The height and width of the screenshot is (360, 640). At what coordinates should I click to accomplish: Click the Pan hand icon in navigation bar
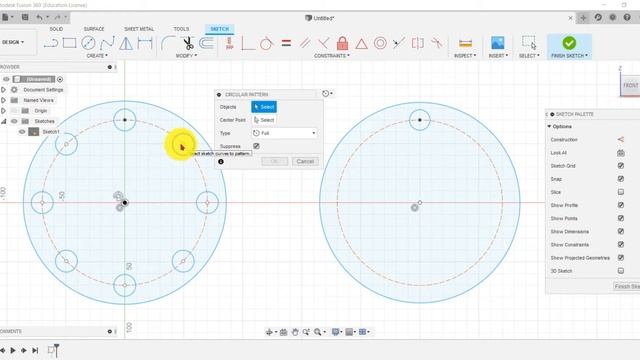(x=295, y=332)
